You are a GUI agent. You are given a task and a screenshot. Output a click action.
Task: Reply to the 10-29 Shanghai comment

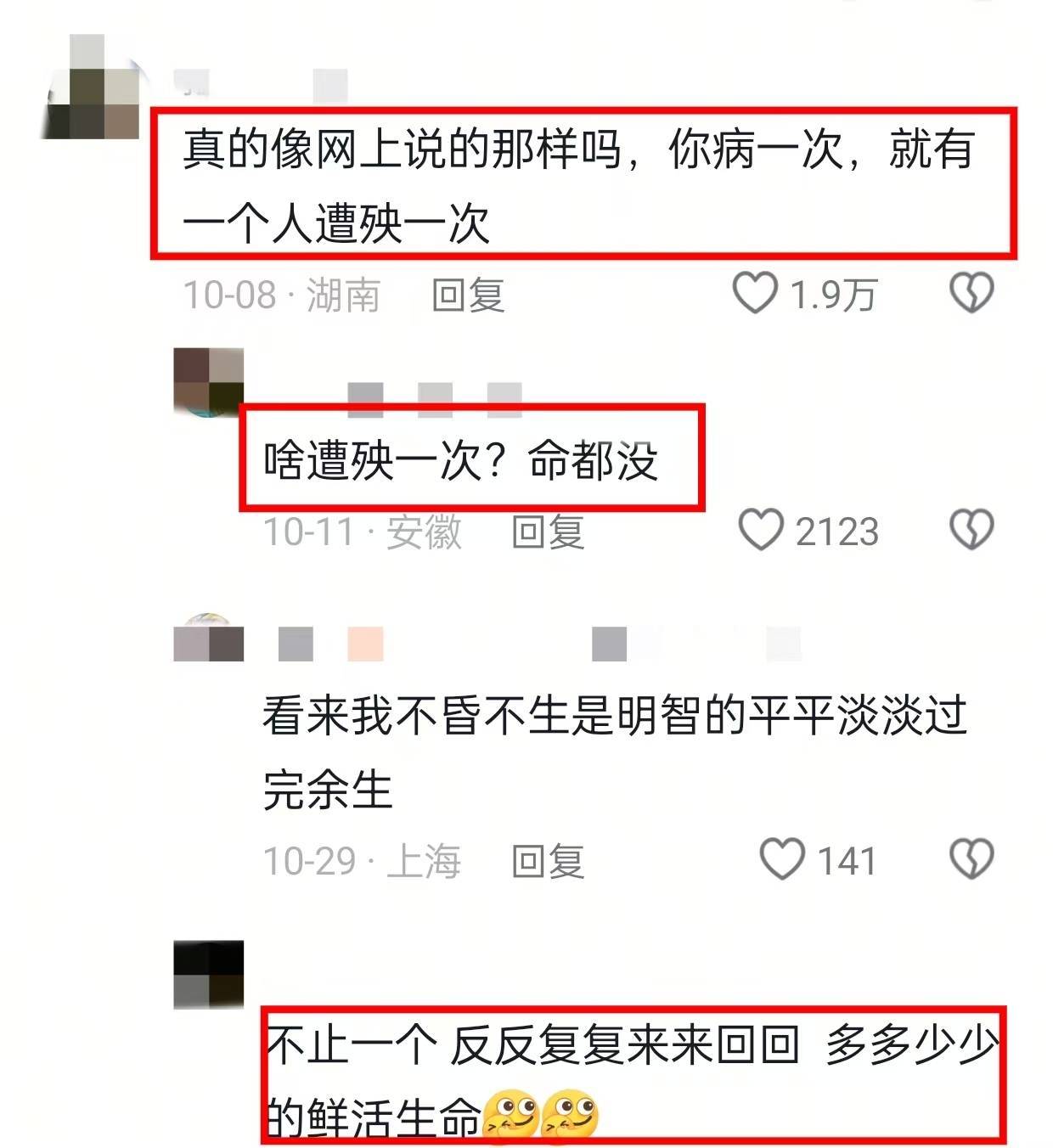[x=548, y=861]
